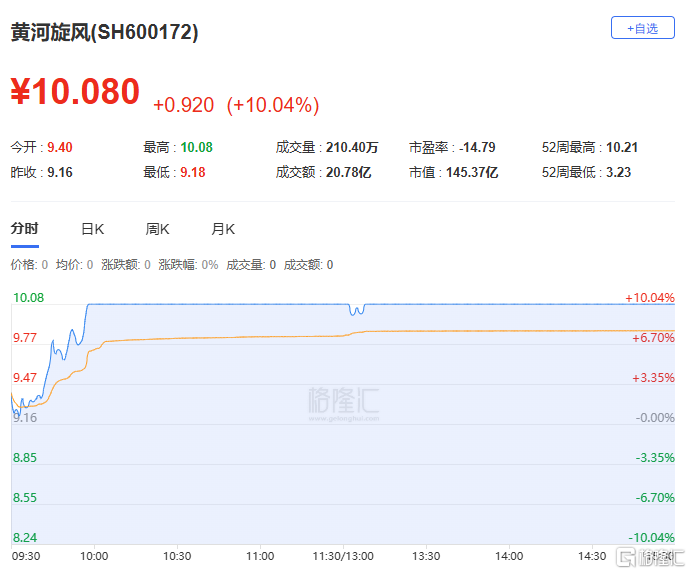This screenshot has width=691, height=574.
Task: Click the 成交量 value 210.40万
Action: pos(352,148)
